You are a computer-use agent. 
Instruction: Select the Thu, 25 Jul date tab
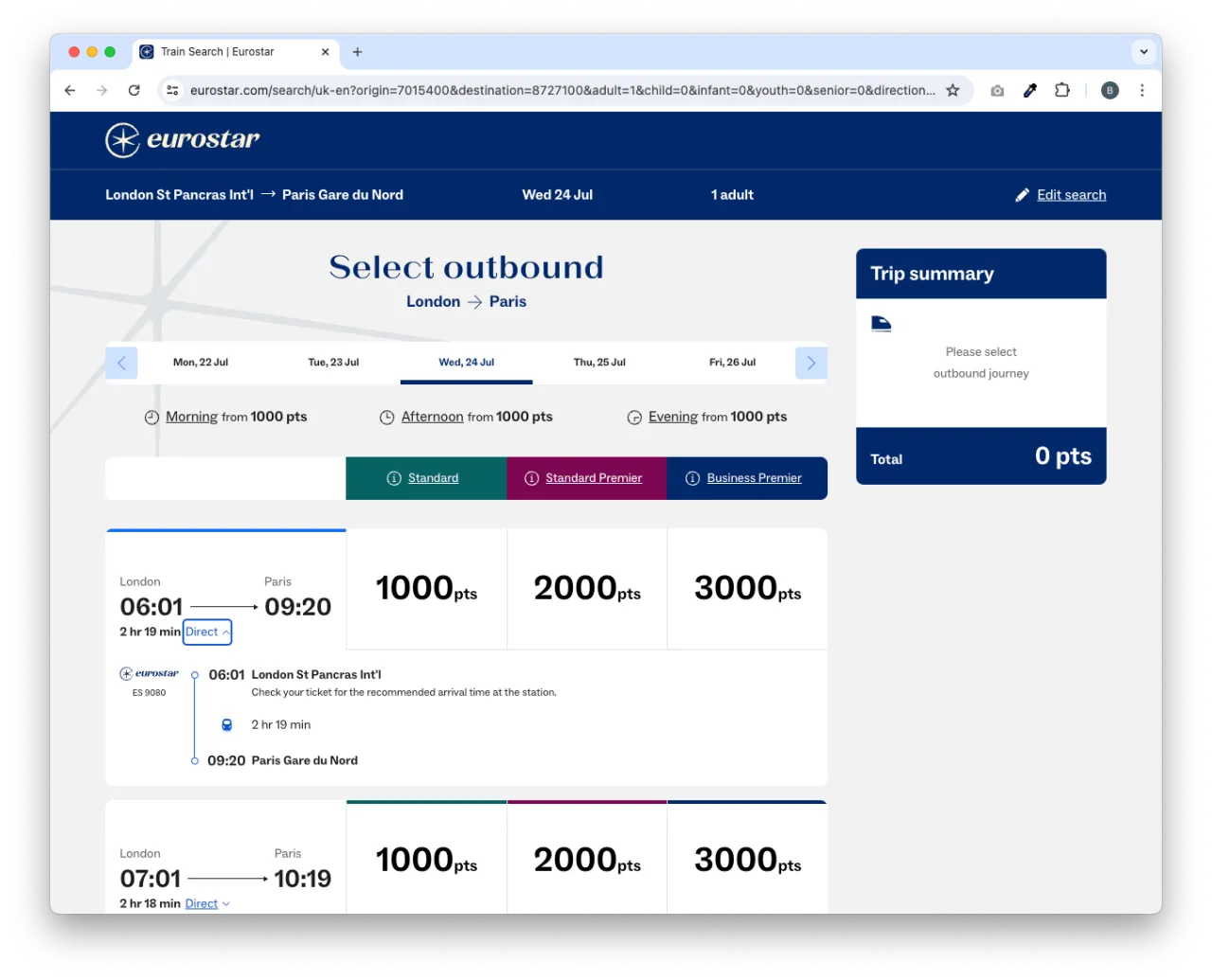click(599, 363)
